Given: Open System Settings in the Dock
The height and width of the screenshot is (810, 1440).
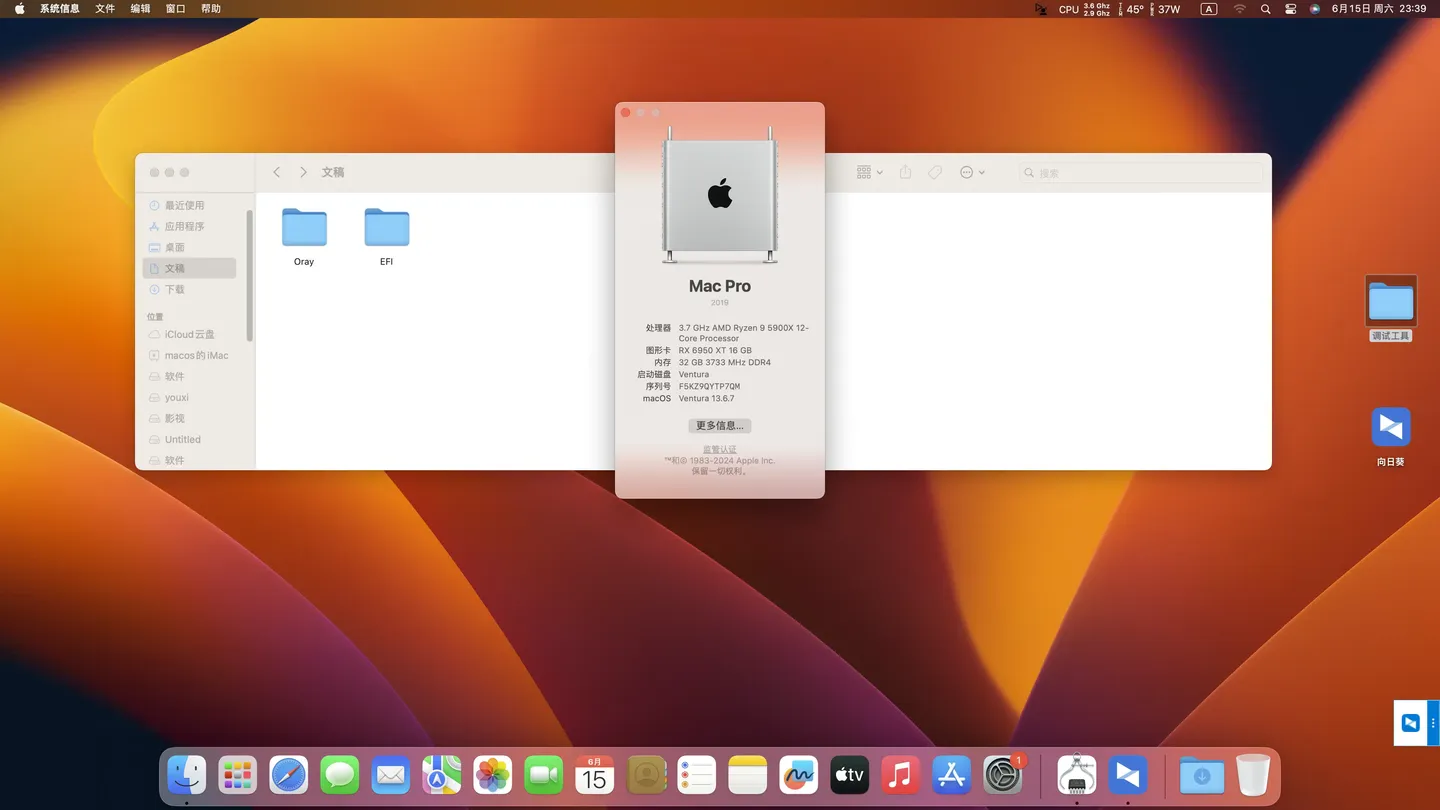Looking at the screenshot, I should coord(1002,775).
